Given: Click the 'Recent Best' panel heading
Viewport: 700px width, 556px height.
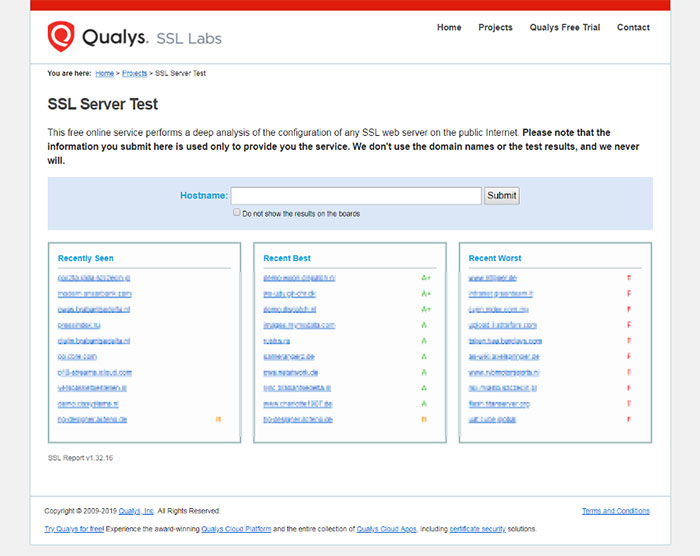Looking at the screenshot, I should pyautogui.click(x=287, y=258).
